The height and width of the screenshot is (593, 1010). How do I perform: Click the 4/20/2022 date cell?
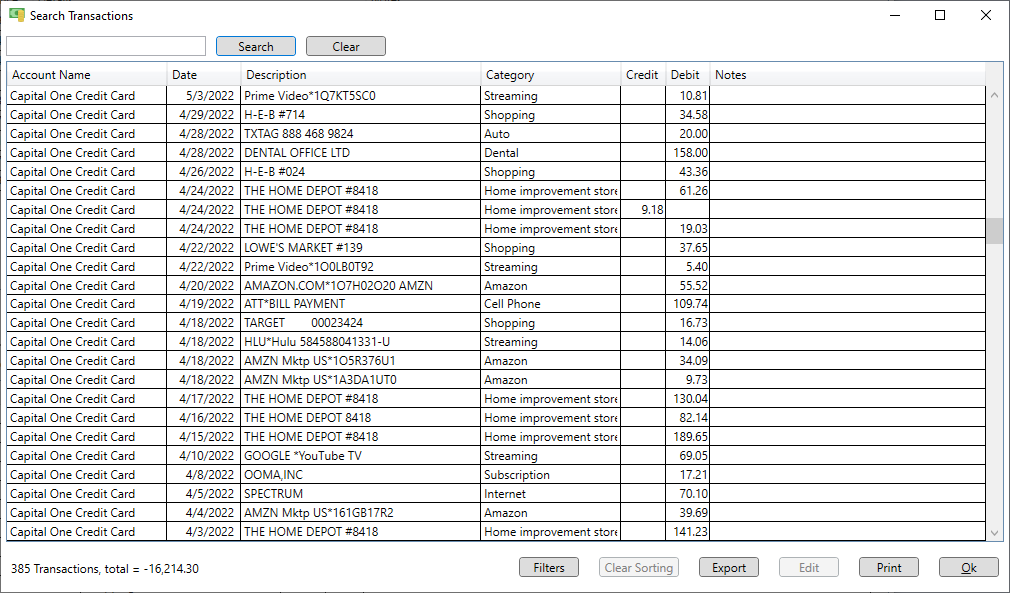point(204,286)
